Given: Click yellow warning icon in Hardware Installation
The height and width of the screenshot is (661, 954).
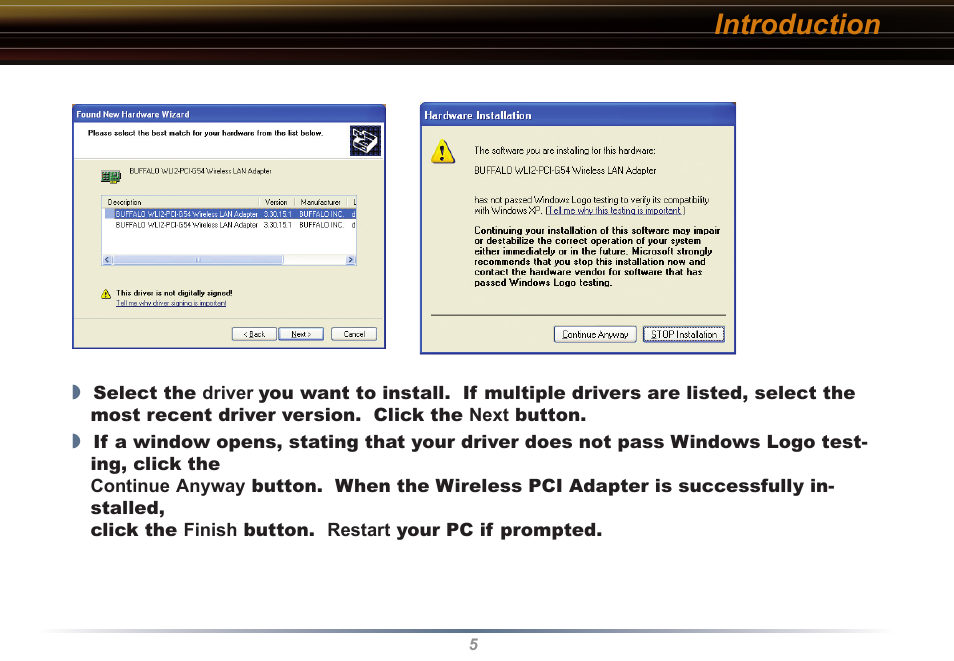Looking at the screenshot, I should 443,152.
